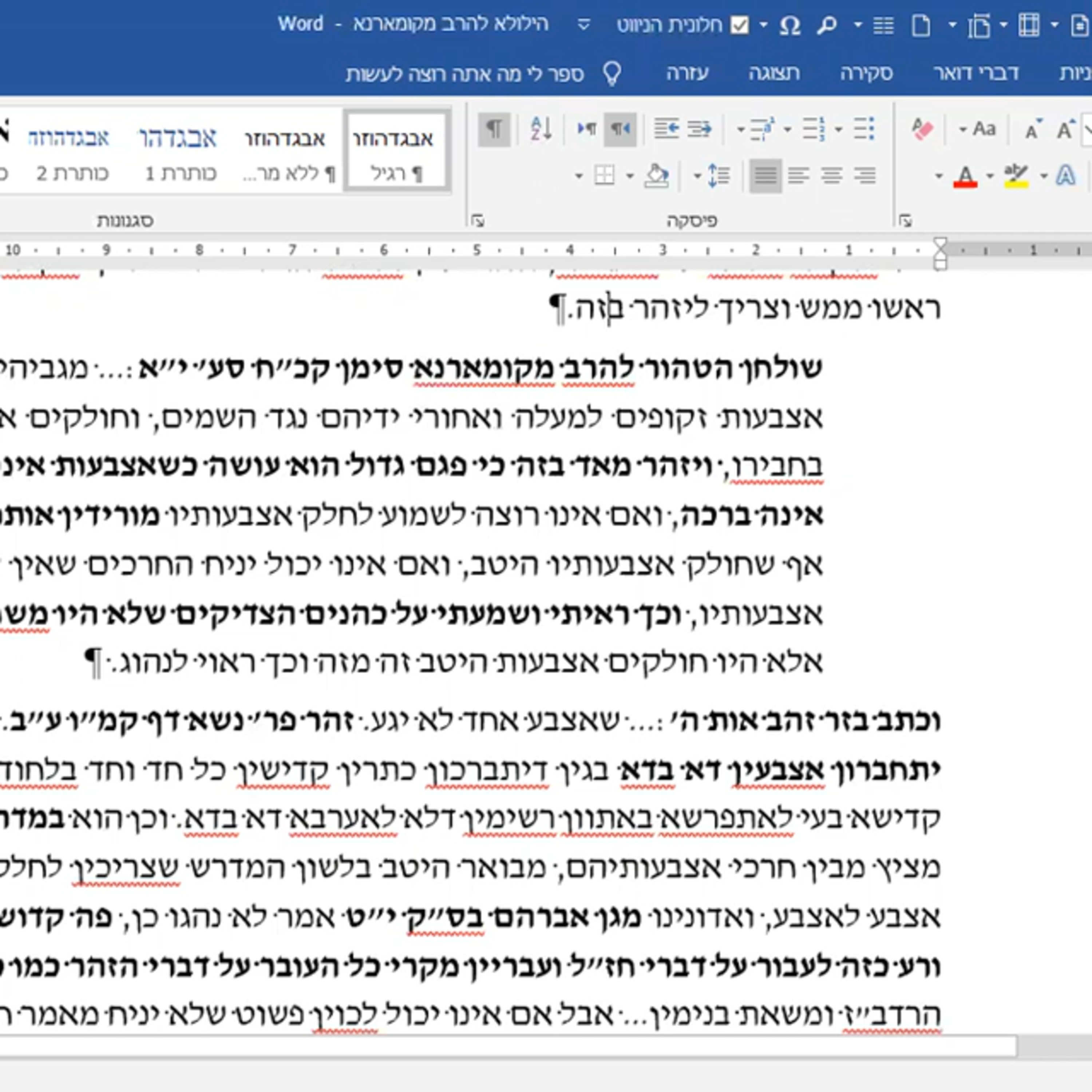1092x1092 pixels.
Task: Set the left-to-right text direction
Action: (x=586, y=129)
